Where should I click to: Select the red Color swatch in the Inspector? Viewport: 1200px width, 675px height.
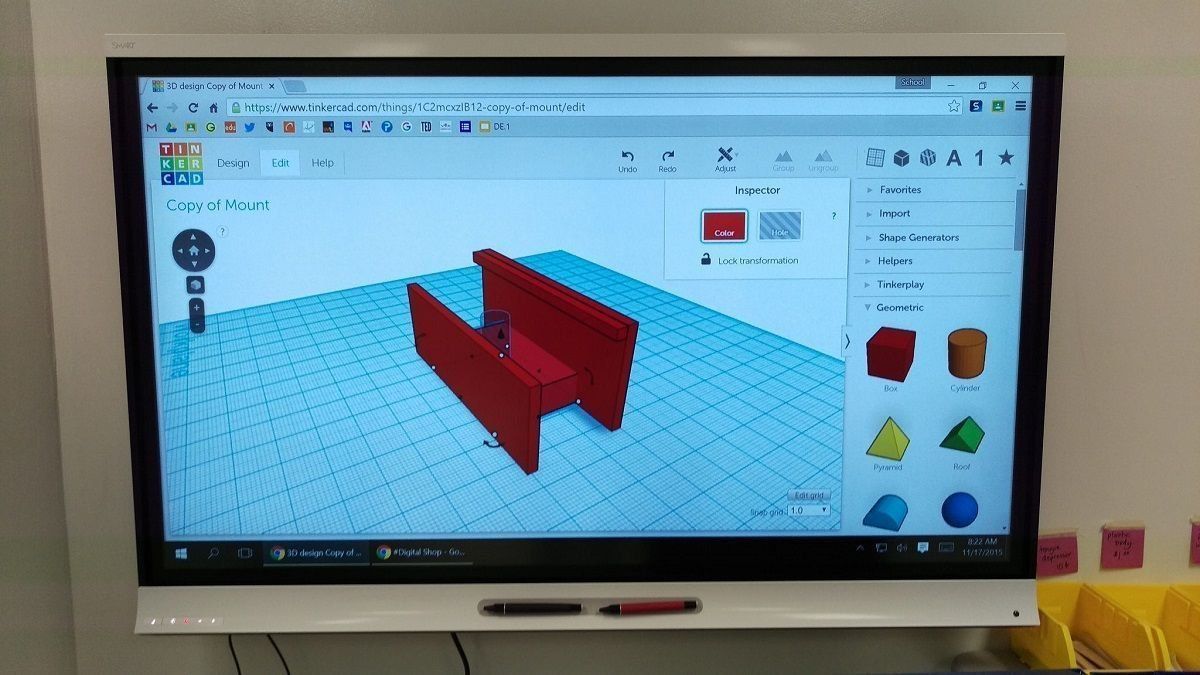coord(723,226)
